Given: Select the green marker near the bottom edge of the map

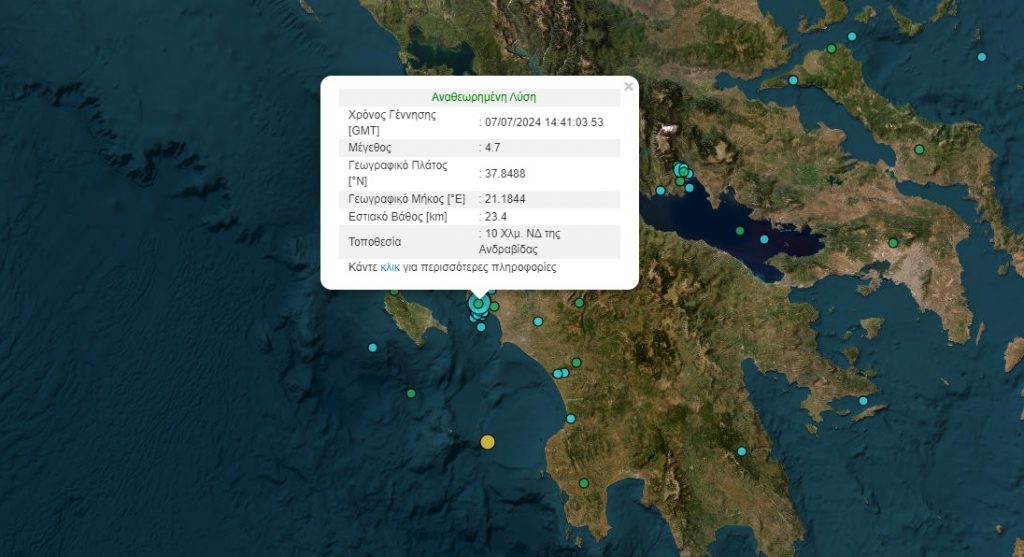Looking at the screenshot, I should click(583, 485).
